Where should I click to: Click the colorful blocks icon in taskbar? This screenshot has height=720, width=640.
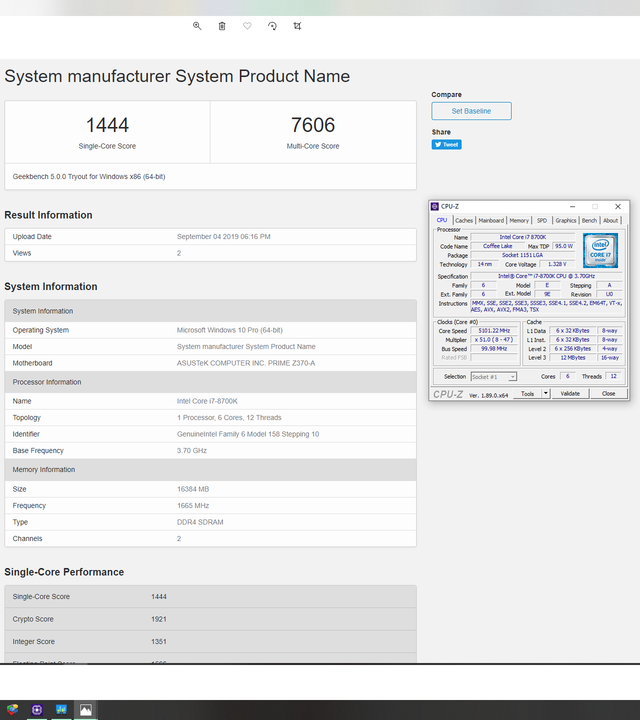tap(12, 709)
